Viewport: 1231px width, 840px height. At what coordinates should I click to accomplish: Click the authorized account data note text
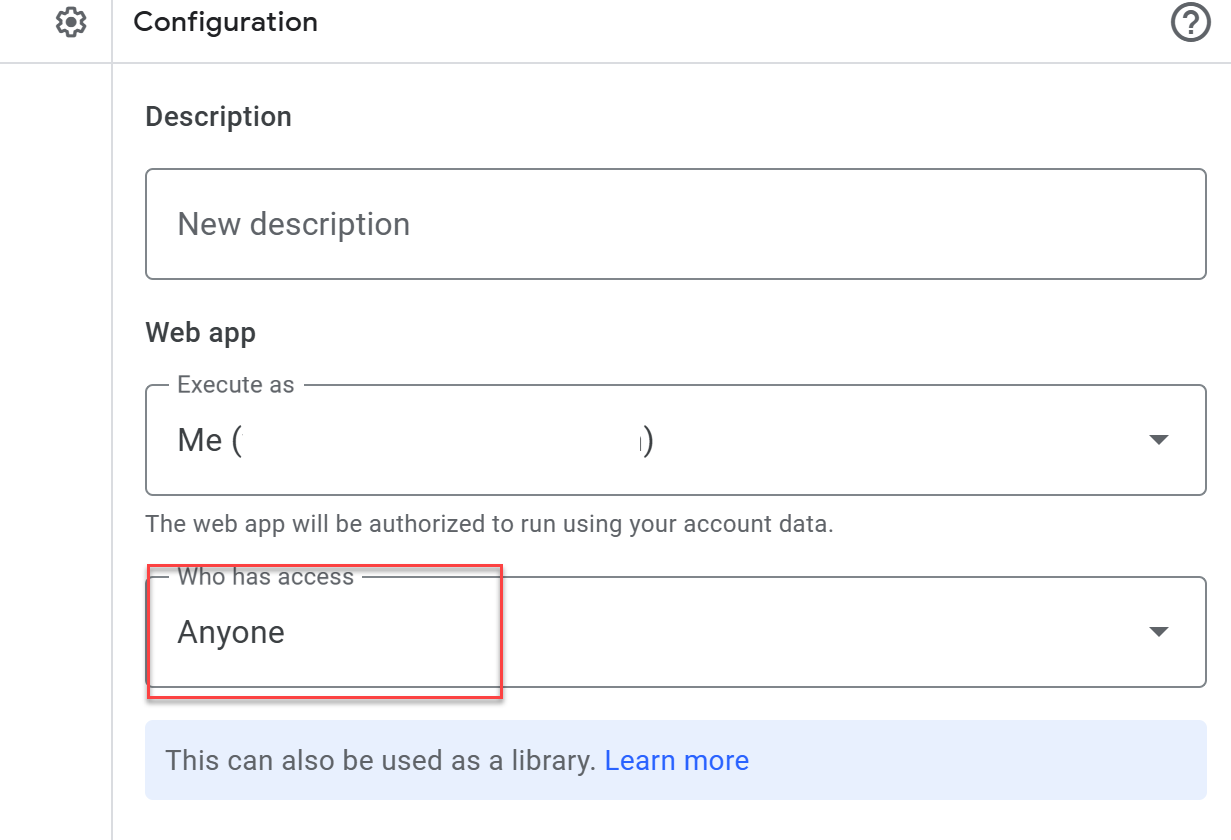[489, 524]
